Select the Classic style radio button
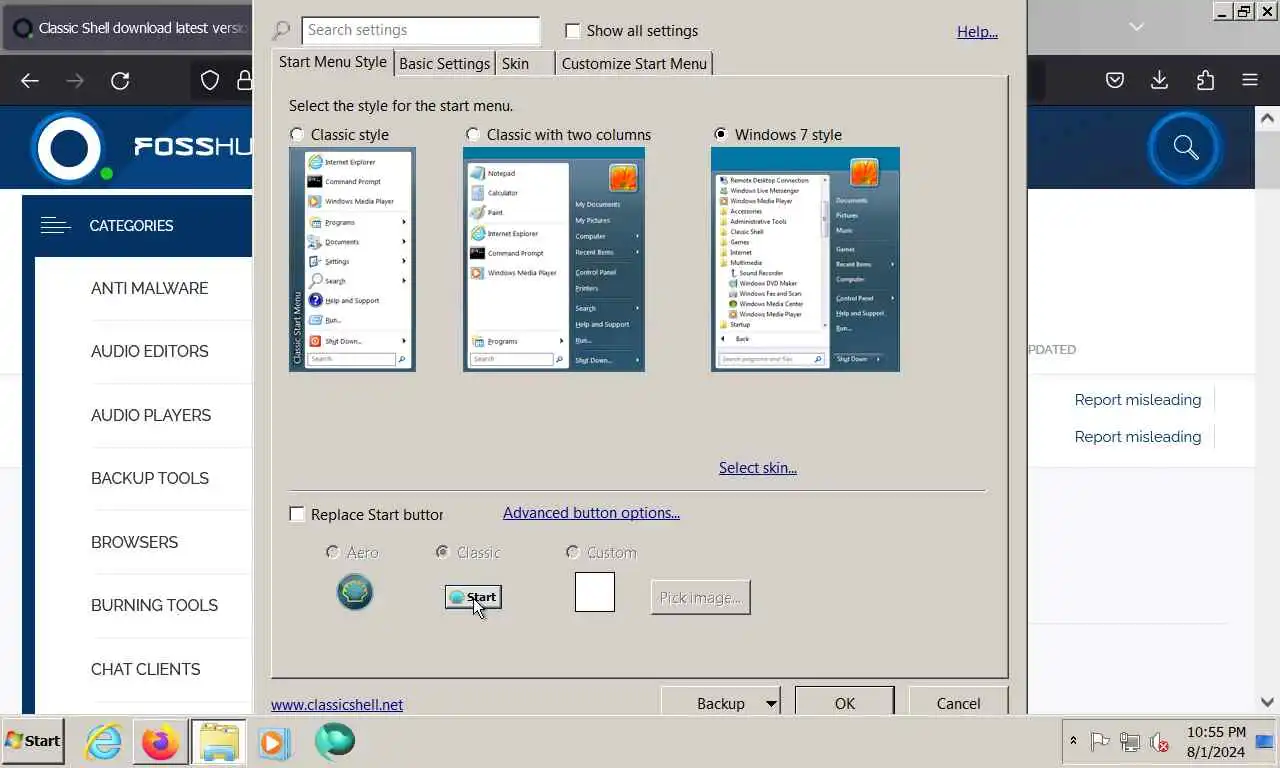 click(x=297, y=134)
